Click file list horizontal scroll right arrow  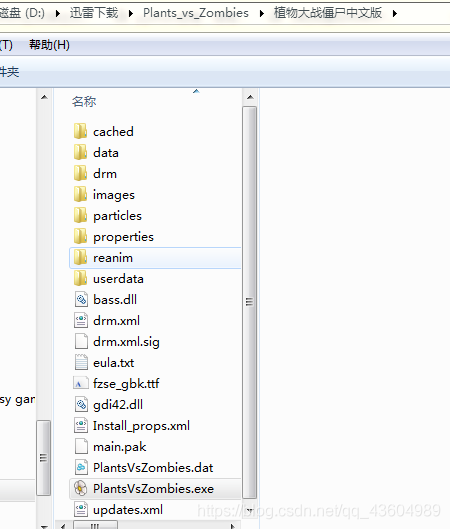tap(232, 526)
